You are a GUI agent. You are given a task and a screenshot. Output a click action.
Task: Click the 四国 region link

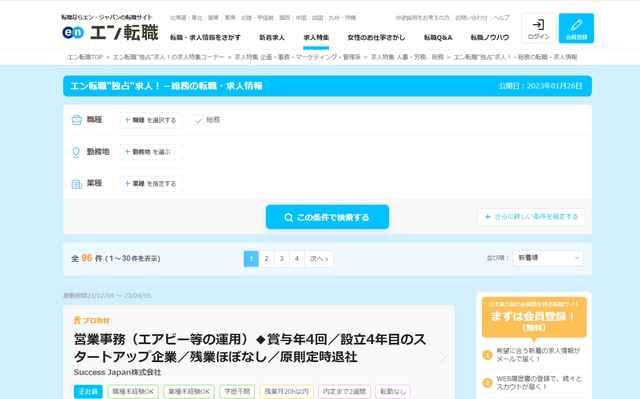point(318,18)
